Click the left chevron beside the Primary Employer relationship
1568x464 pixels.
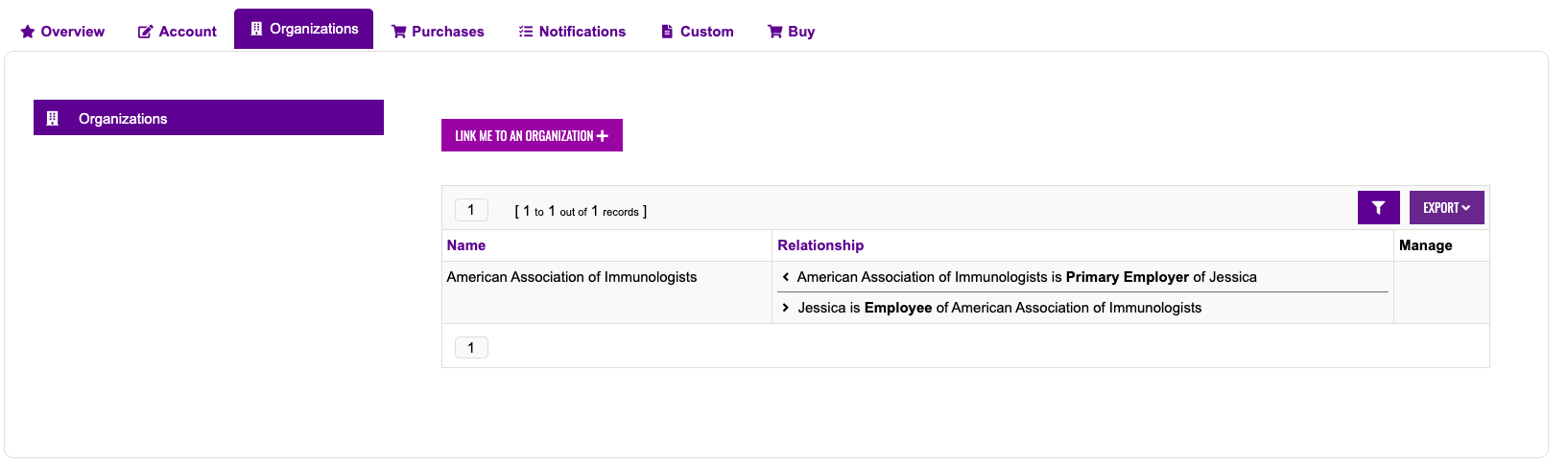[786, 277]
